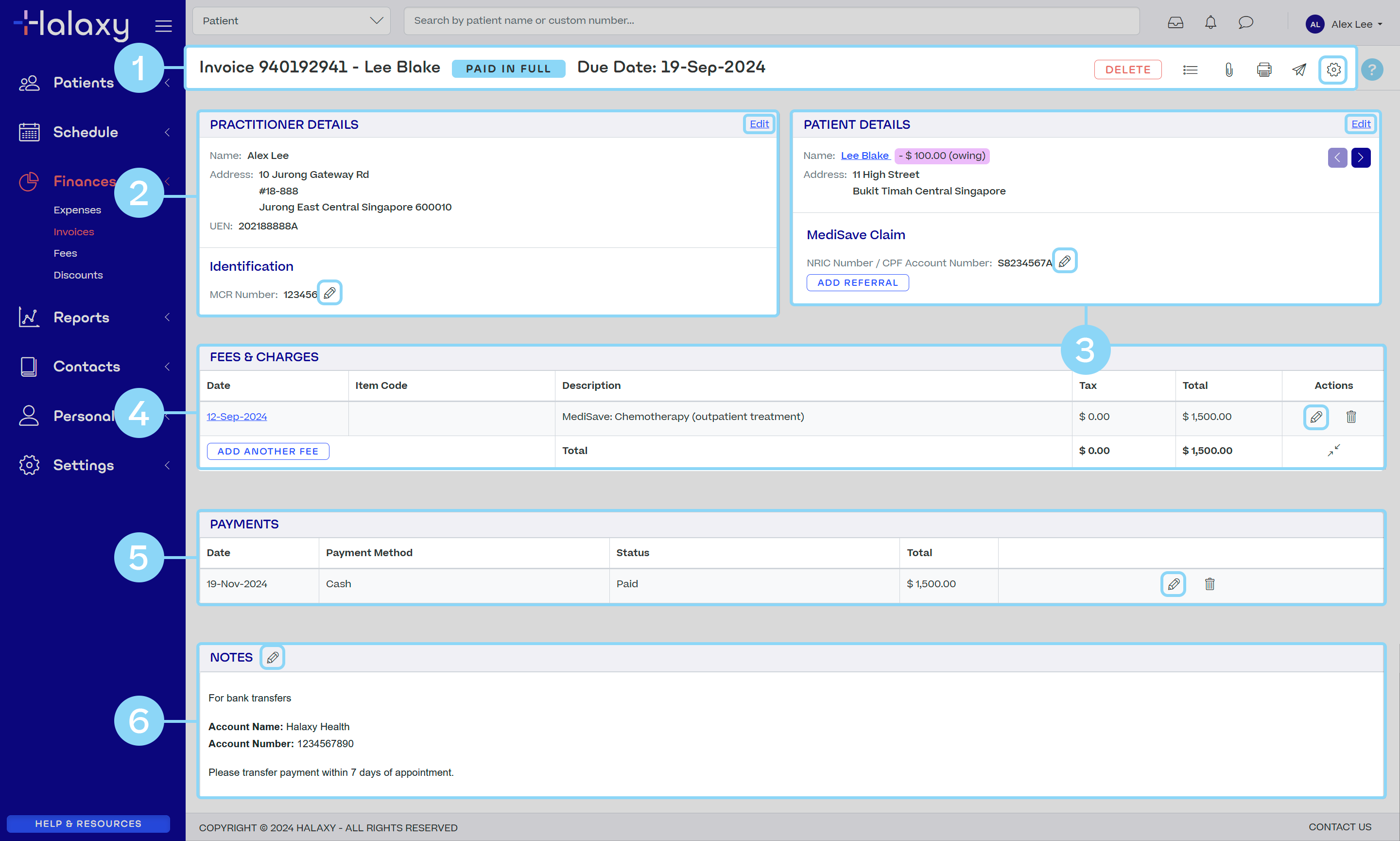Click the $100.00 owing balance badge
The width and height of the screenshot is (1400, 841).
point(942,156)
